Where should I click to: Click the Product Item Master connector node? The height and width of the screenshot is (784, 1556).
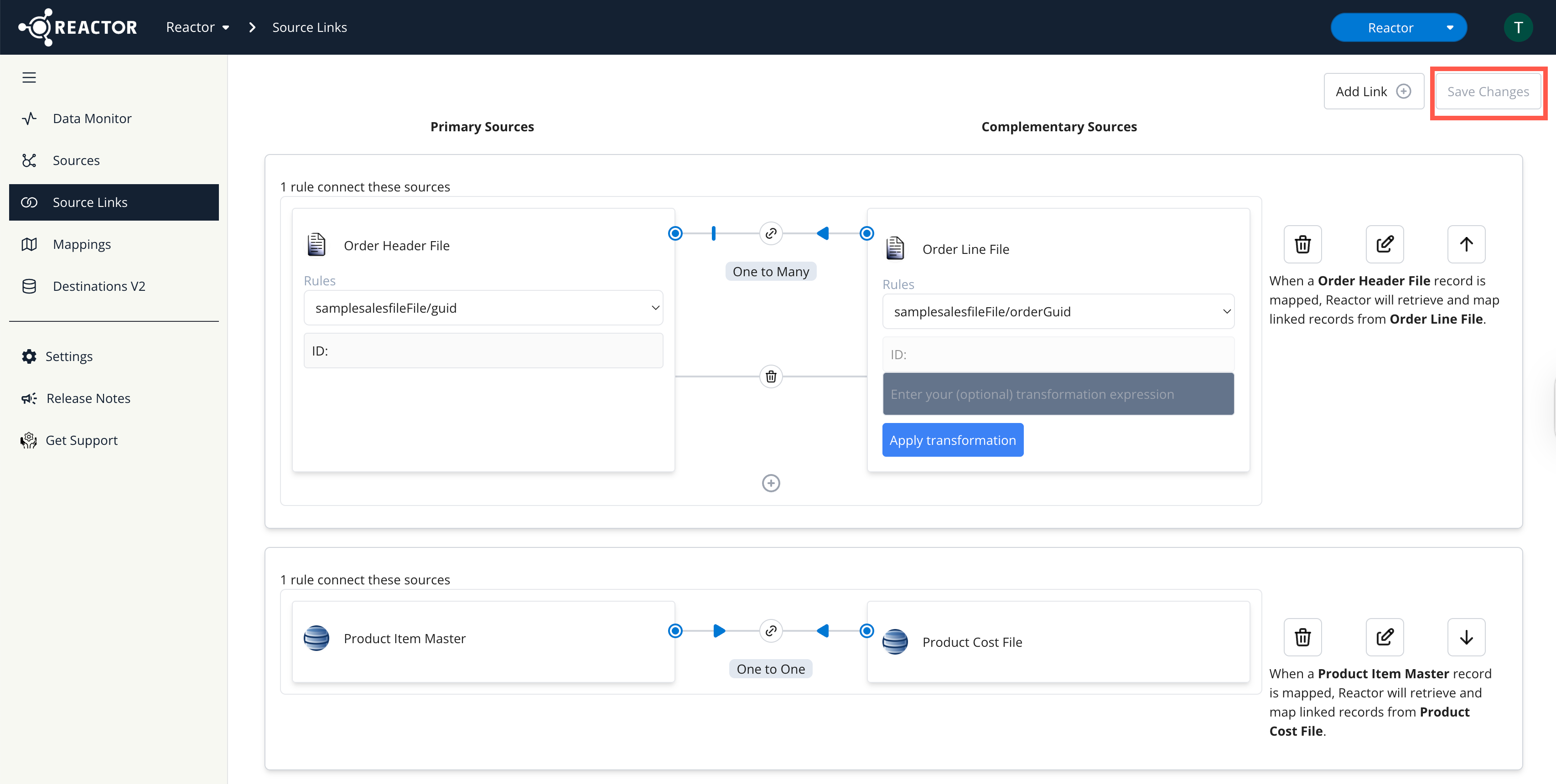[x=675, y=631]
